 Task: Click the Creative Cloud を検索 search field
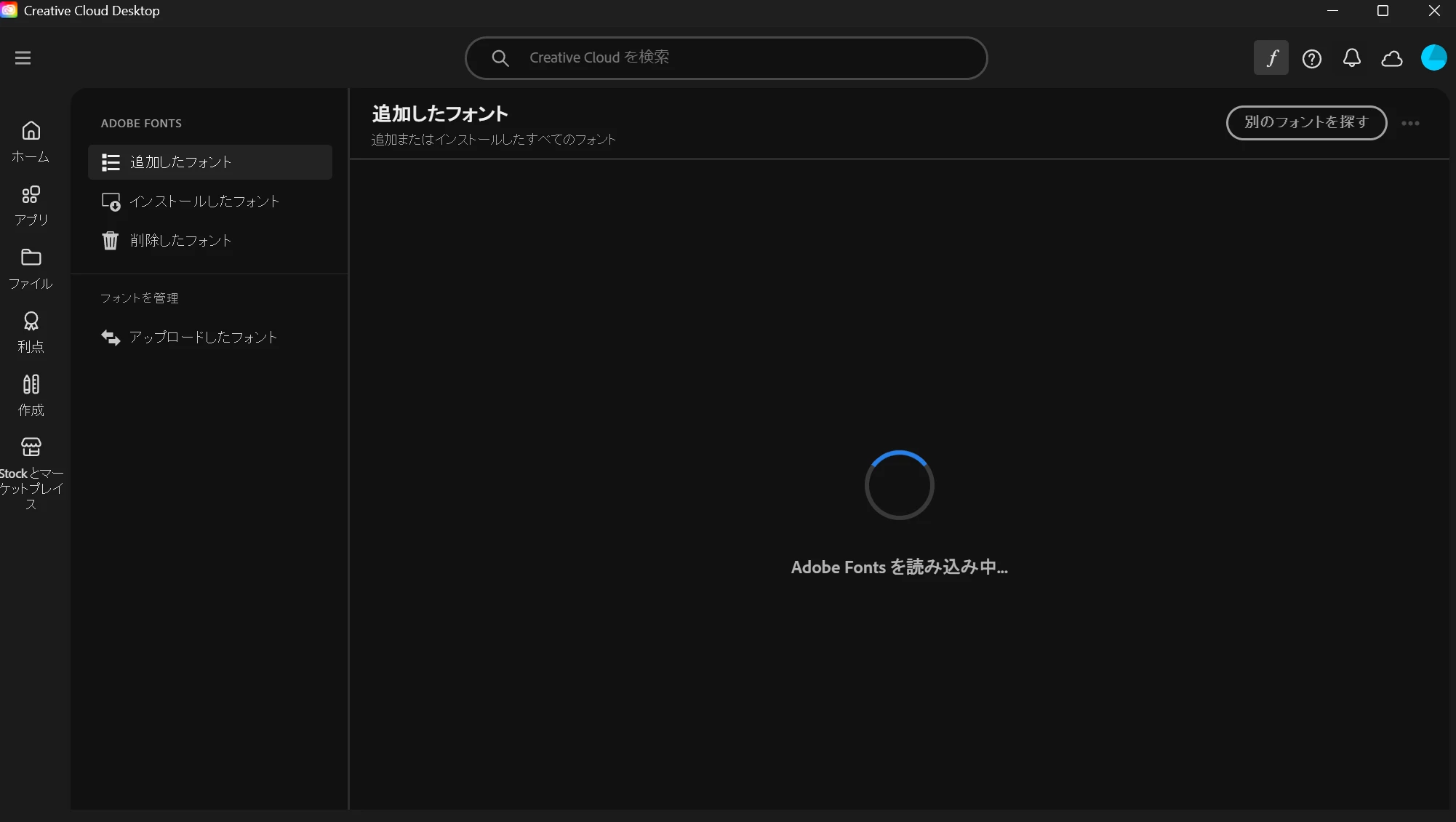coord(742,57)
